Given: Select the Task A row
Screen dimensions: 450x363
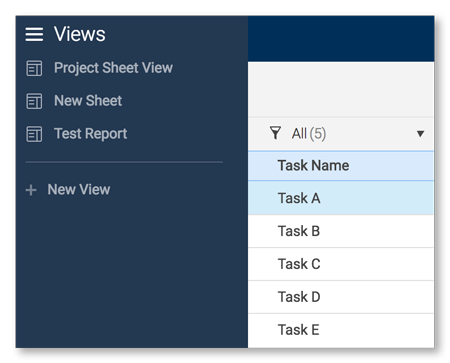Looking at the screenshot, I should point(341,198).
